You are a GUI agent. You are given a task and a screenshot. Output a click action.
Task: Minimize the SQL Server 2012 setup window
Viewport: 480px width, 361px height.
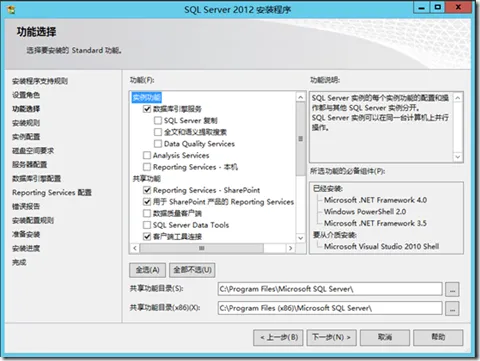tap(422, 8)
